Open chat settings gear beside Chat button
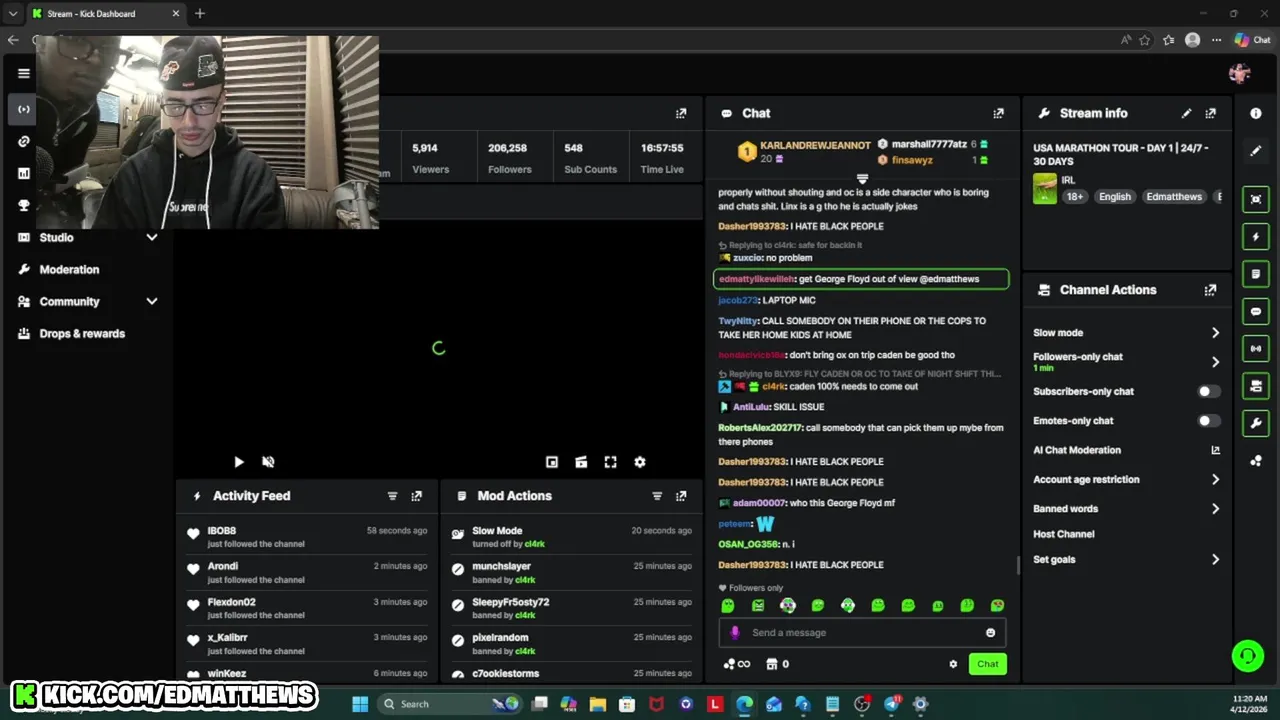 click(x=953, y=664)
